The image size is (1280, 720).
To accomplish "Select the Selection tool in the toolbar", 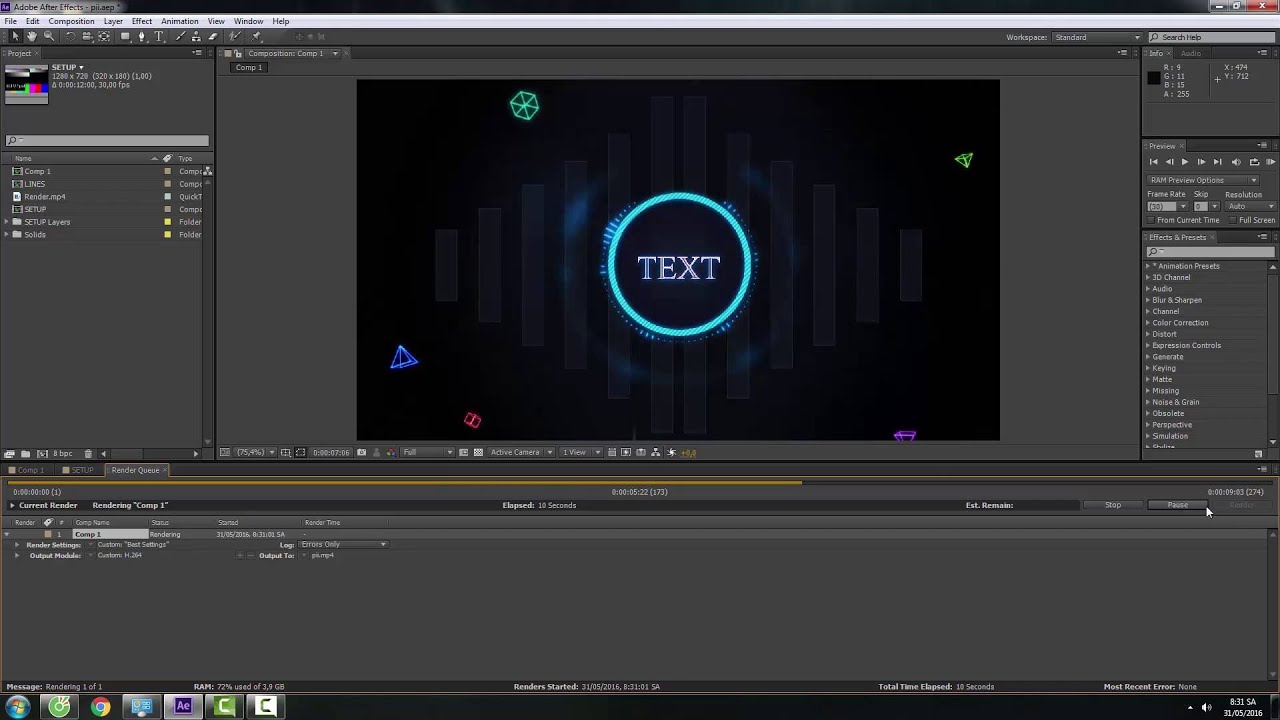I will (x=15, y=37).
